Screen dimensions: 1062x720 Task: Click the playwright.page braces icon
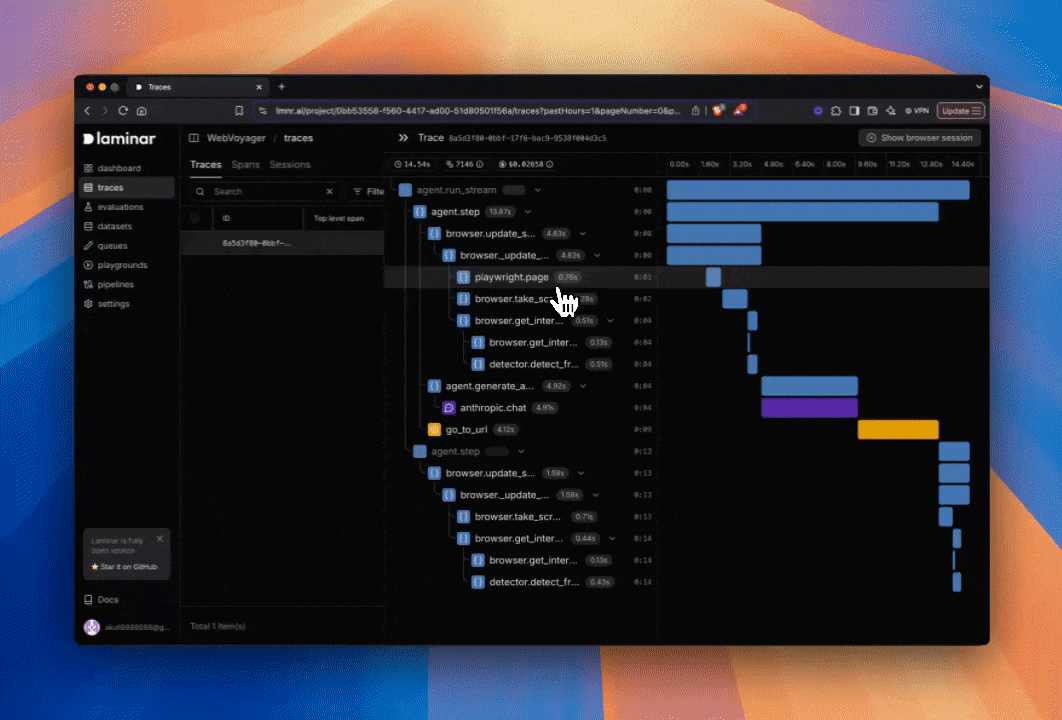pyautogui.click(x=463, y=277)
